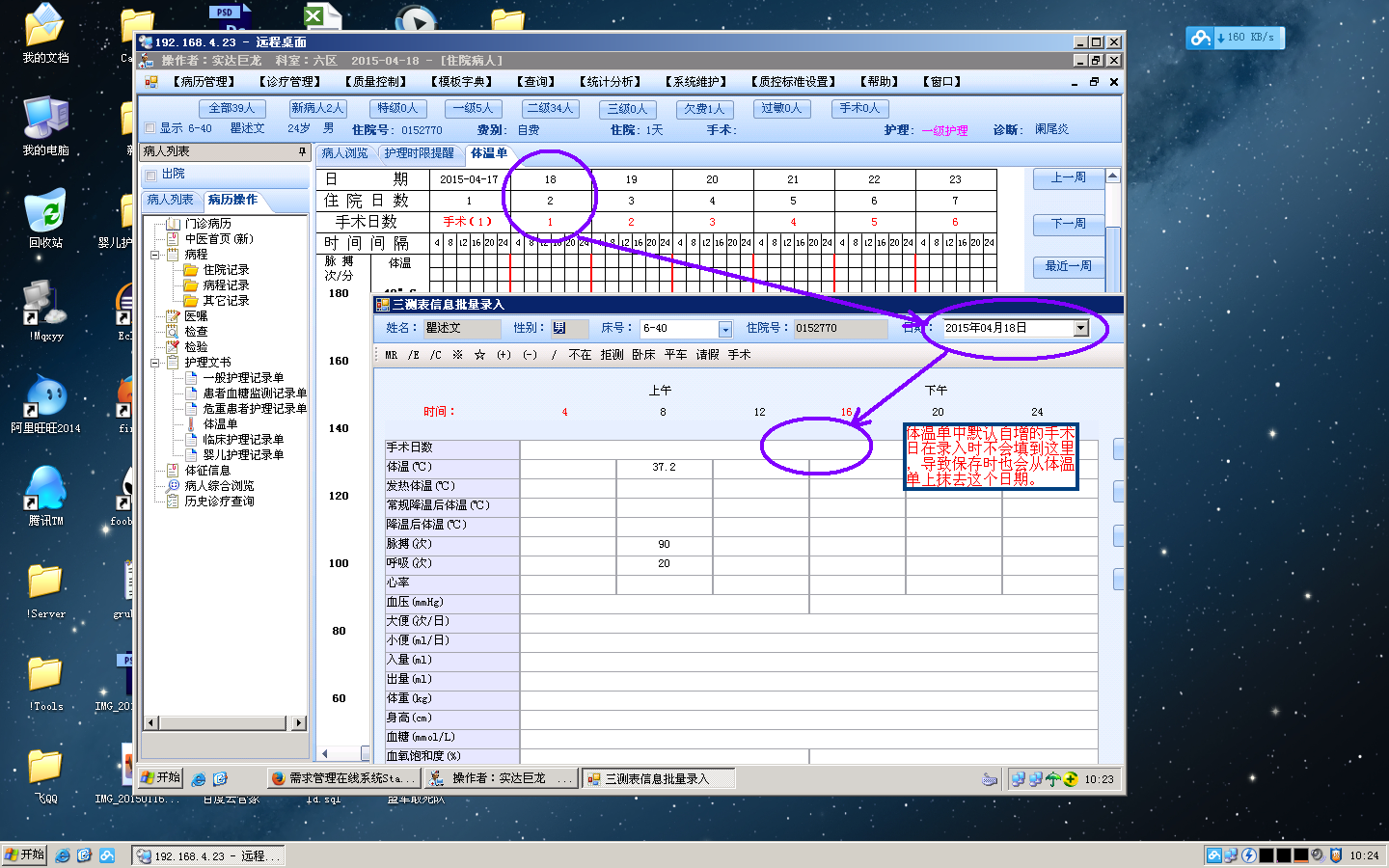The height and width of the screenshot is (868, 1389).
Task: Click the 历史诊疗查询 checklist icon
Action: point(174,502)
